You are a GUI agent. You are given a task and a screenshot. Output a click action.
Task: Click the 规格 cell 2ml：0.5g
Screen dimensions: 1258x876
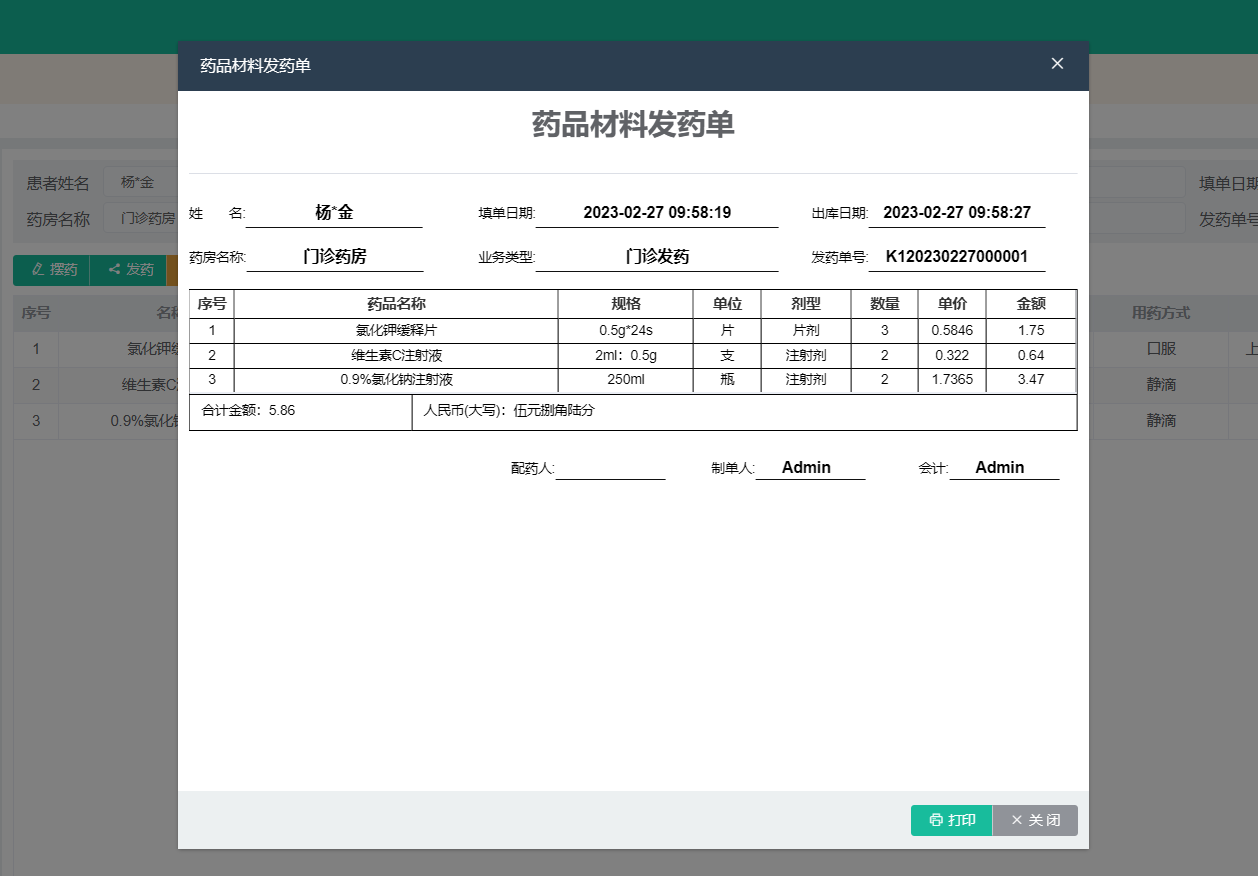pos(626,355)
